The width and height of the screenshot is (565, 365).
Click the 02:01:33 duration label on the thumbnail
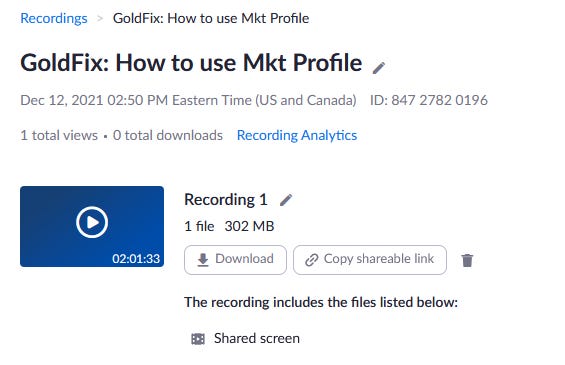tap(136, 258)
